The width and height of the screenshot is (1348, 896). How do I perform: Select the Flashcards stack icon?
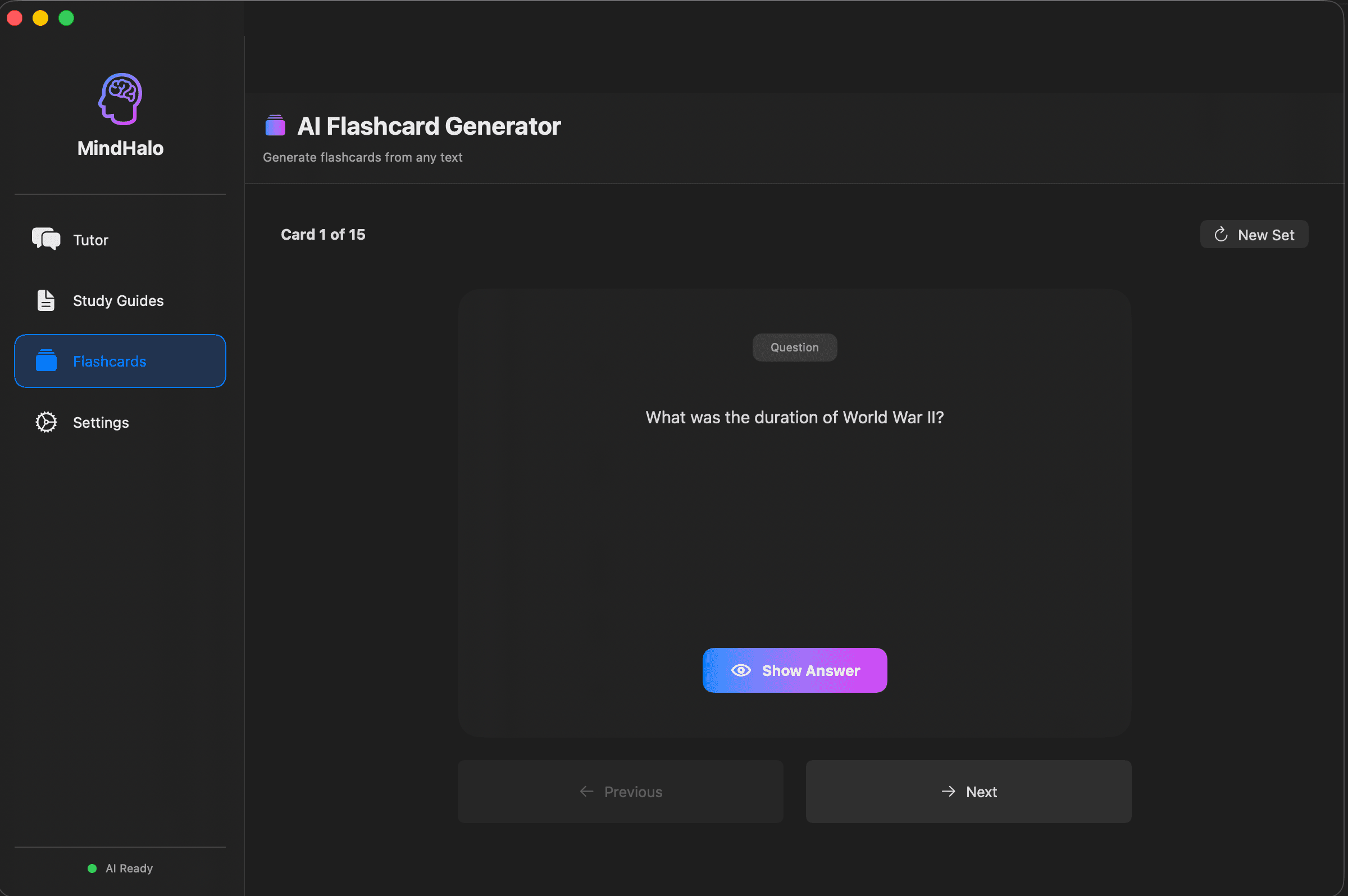click(x=45, y=361)
